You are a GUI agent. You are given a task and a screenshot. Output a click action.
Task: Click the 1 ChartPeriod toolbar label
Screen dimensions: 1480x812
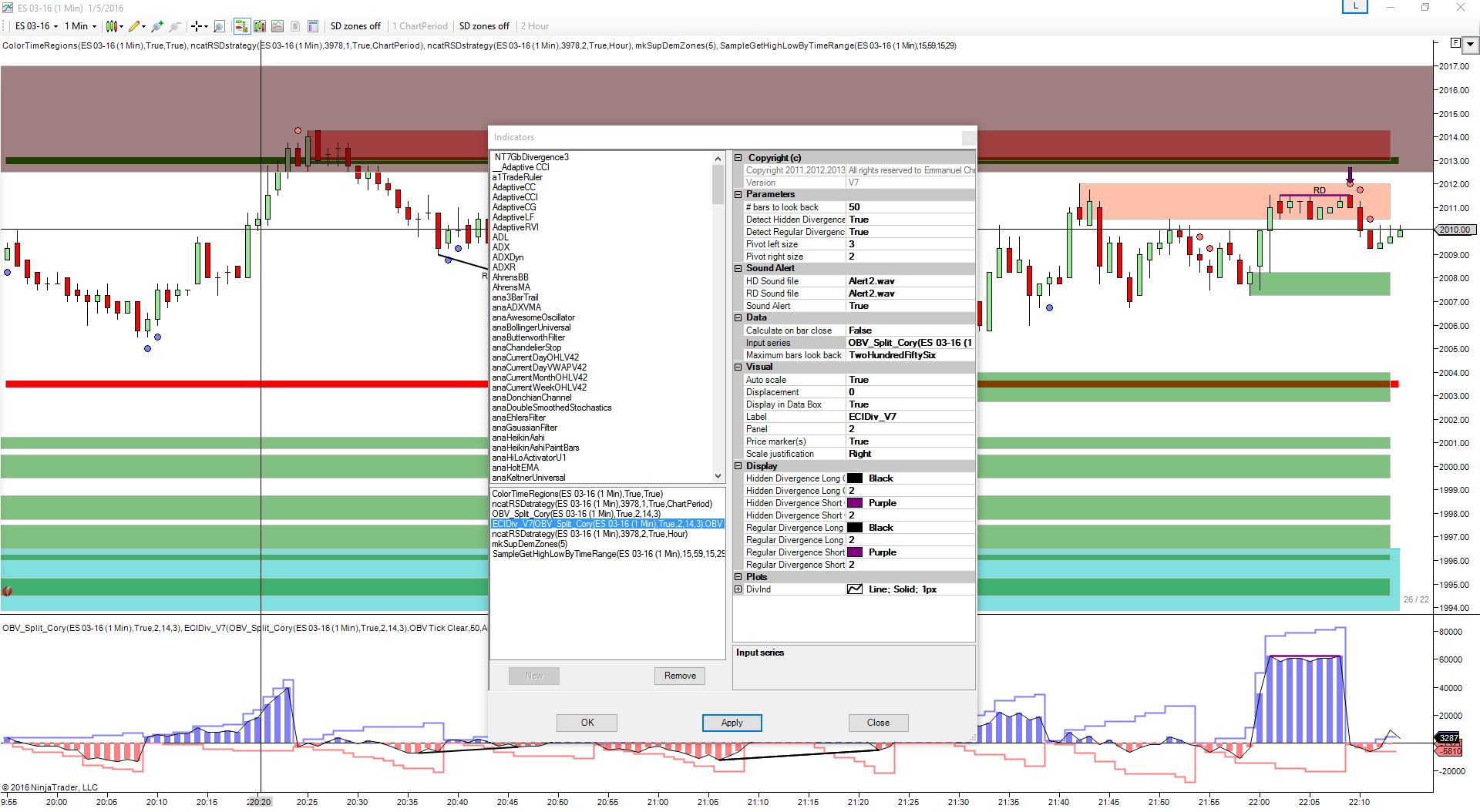420,26
